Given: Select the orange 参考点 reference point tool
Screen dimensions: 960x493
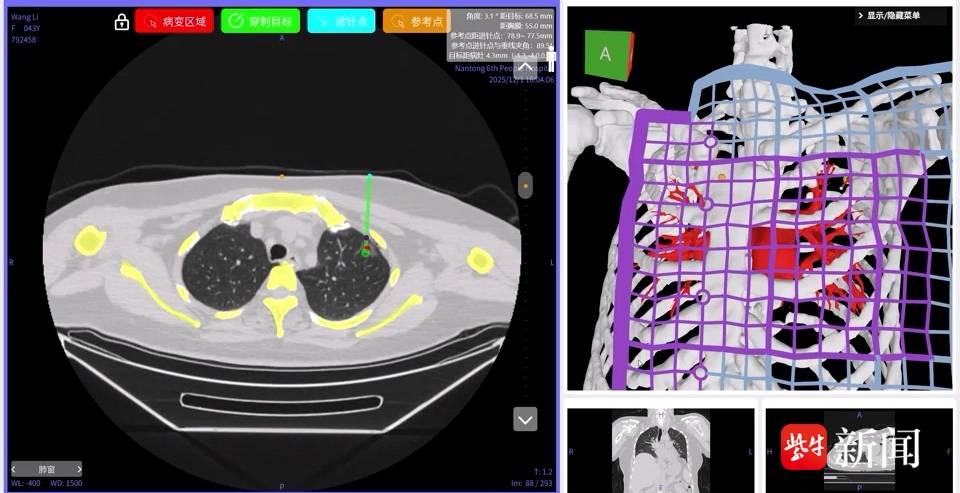Looking at the screenshot, I should pos(416,21).
